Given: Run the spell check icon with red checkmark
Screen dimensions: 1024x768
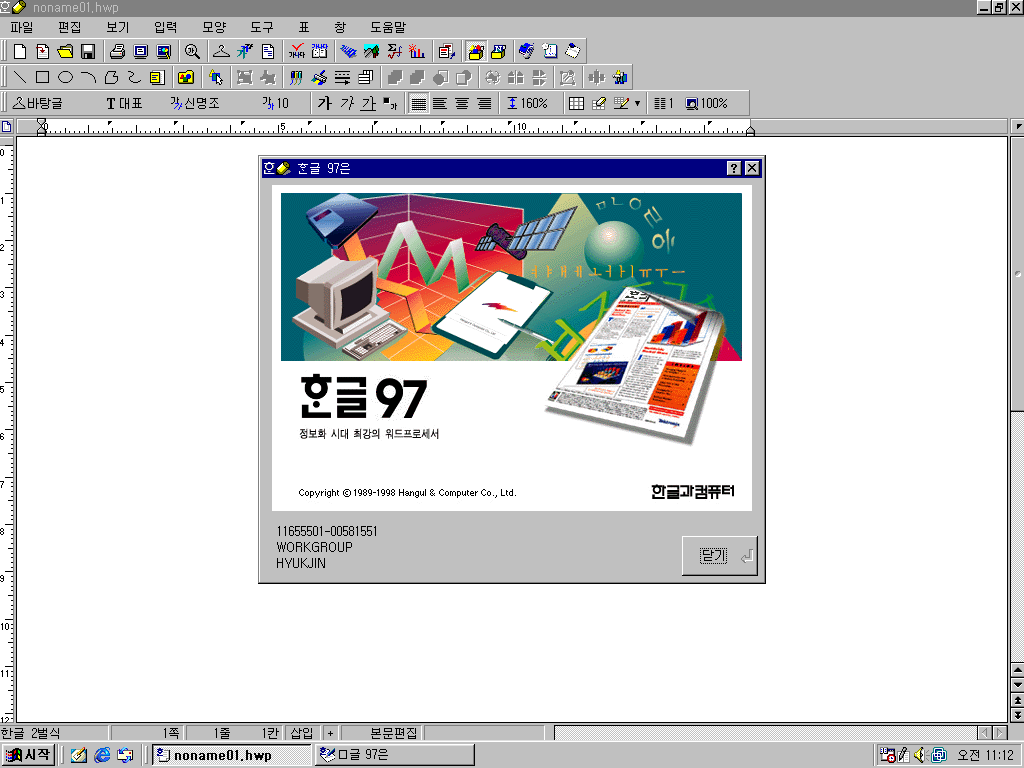Looking at the screenshot, I should click(x=297, y=52).
